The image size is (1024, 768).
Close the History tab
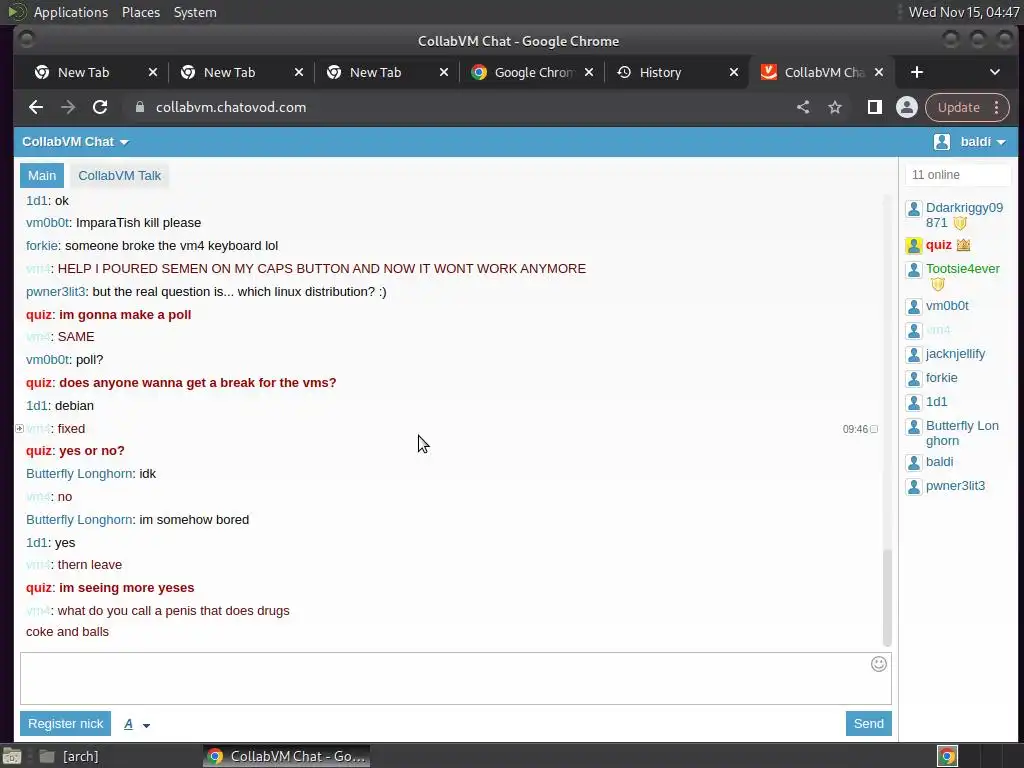click(x=734, y=72)
